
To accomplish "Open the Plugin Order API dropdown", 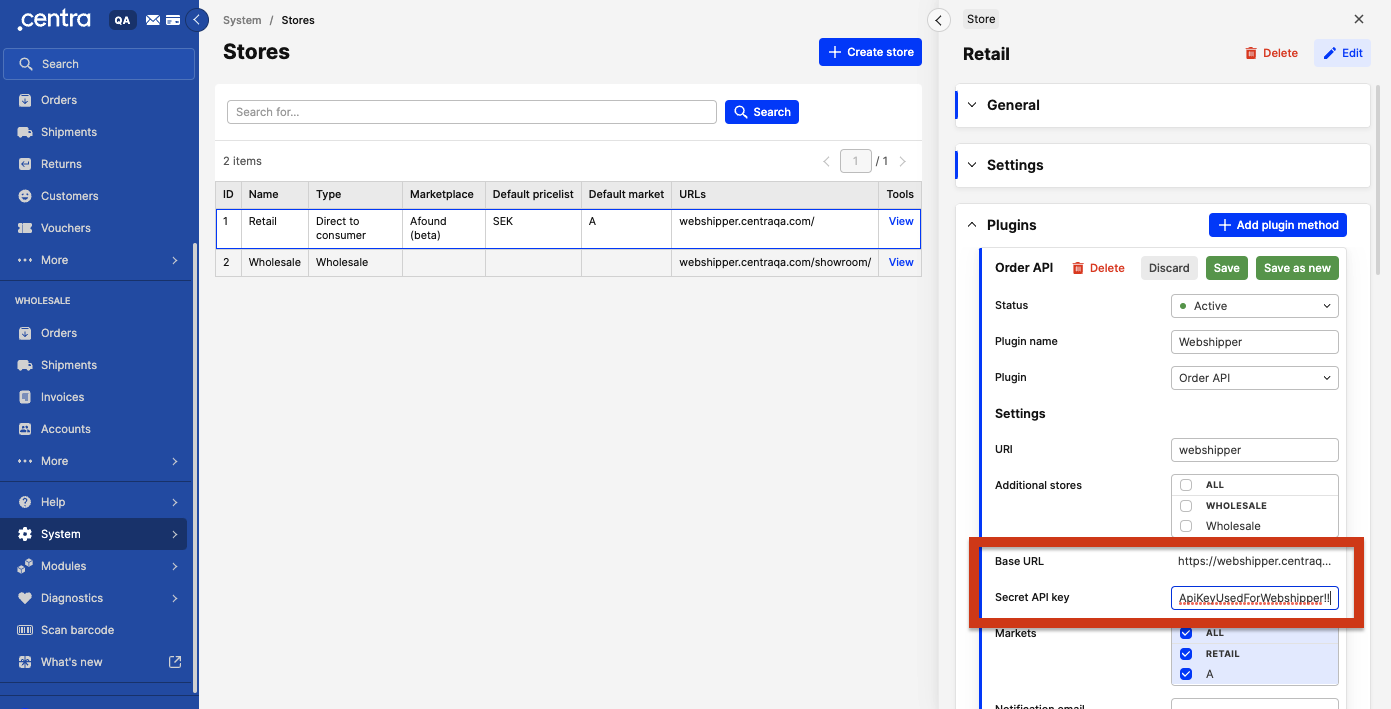I will pos(1254,378).
